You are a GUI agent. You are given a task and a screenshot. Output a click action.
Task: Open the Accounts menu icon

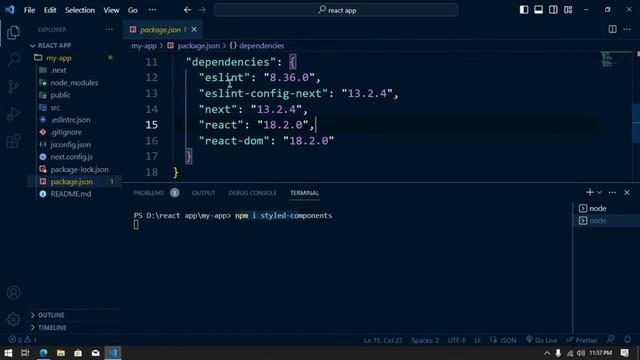13,293
